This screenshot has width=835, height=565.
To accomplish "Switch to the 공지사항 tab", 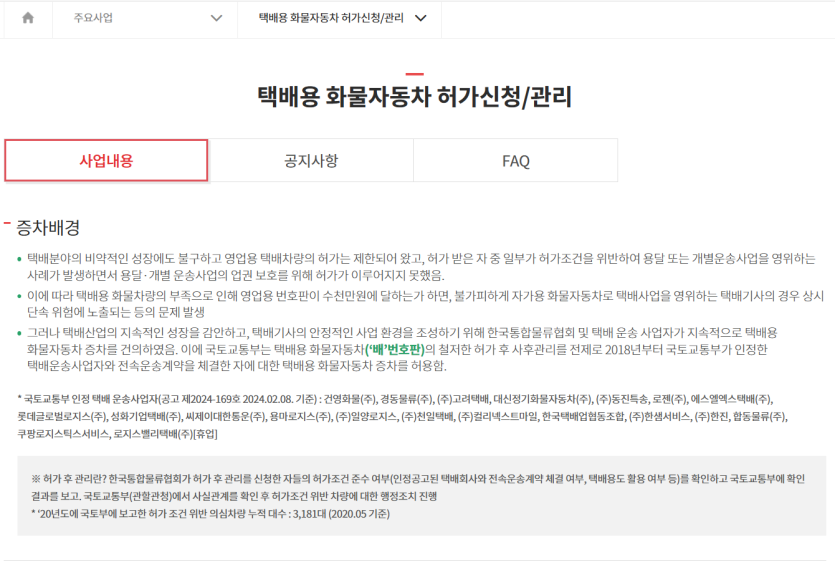I will click(311, 161).
